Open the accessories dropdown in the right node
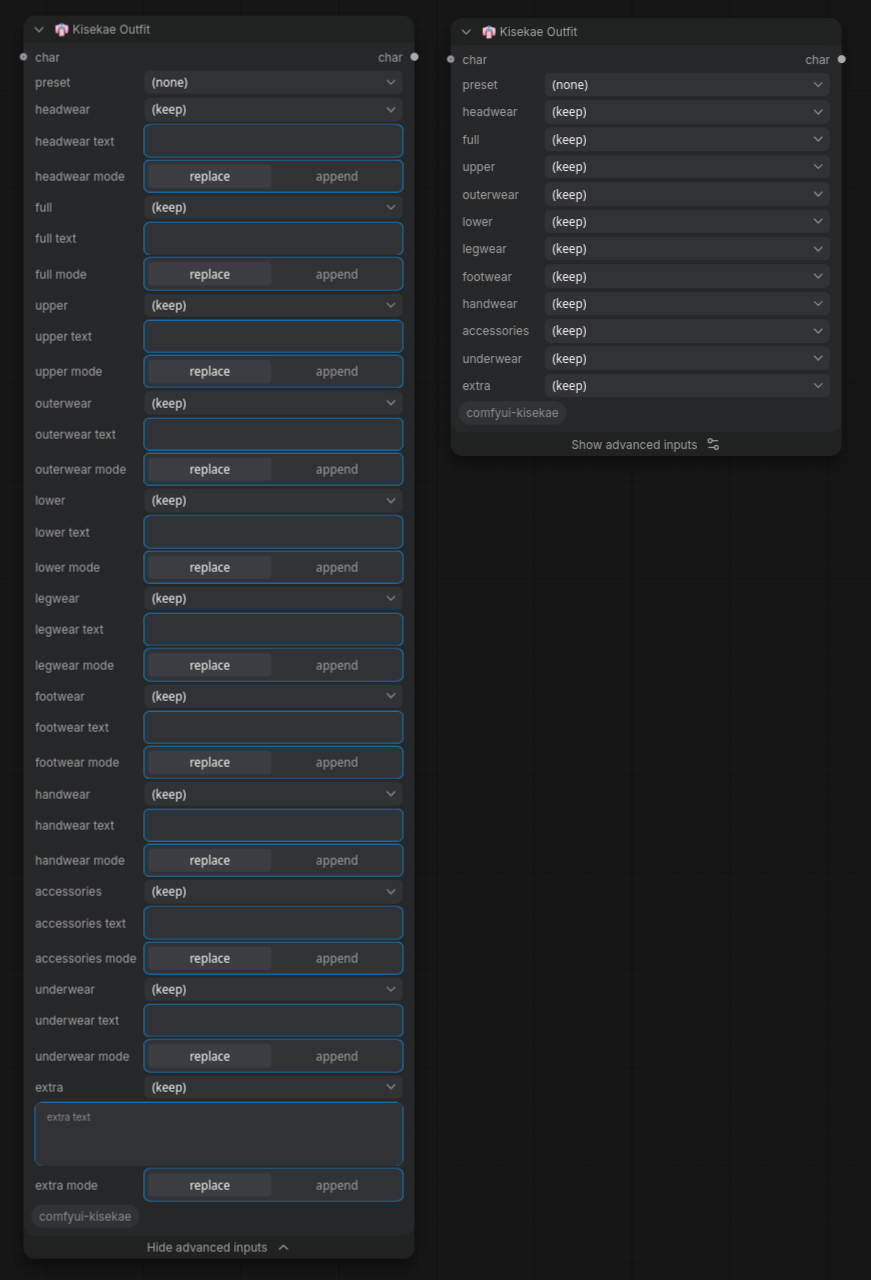 [x=687, y=331]
